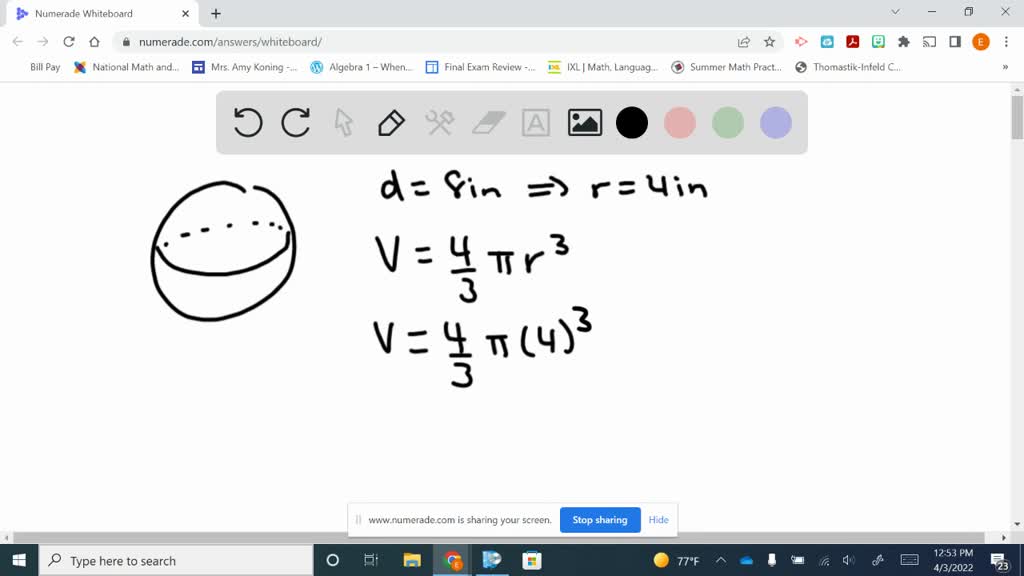Select the pencil drawing tool
1024x576 pixels.
389,122
